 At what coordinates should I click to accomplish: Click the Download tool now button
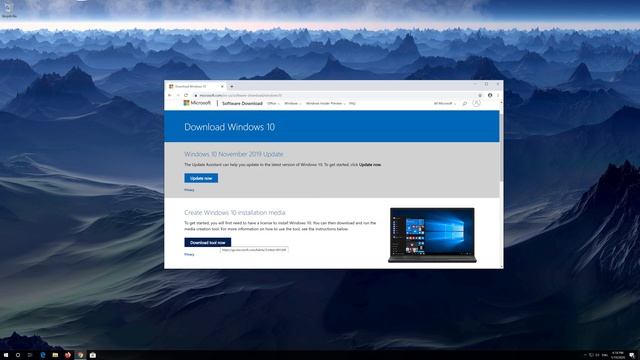point(207,242)
